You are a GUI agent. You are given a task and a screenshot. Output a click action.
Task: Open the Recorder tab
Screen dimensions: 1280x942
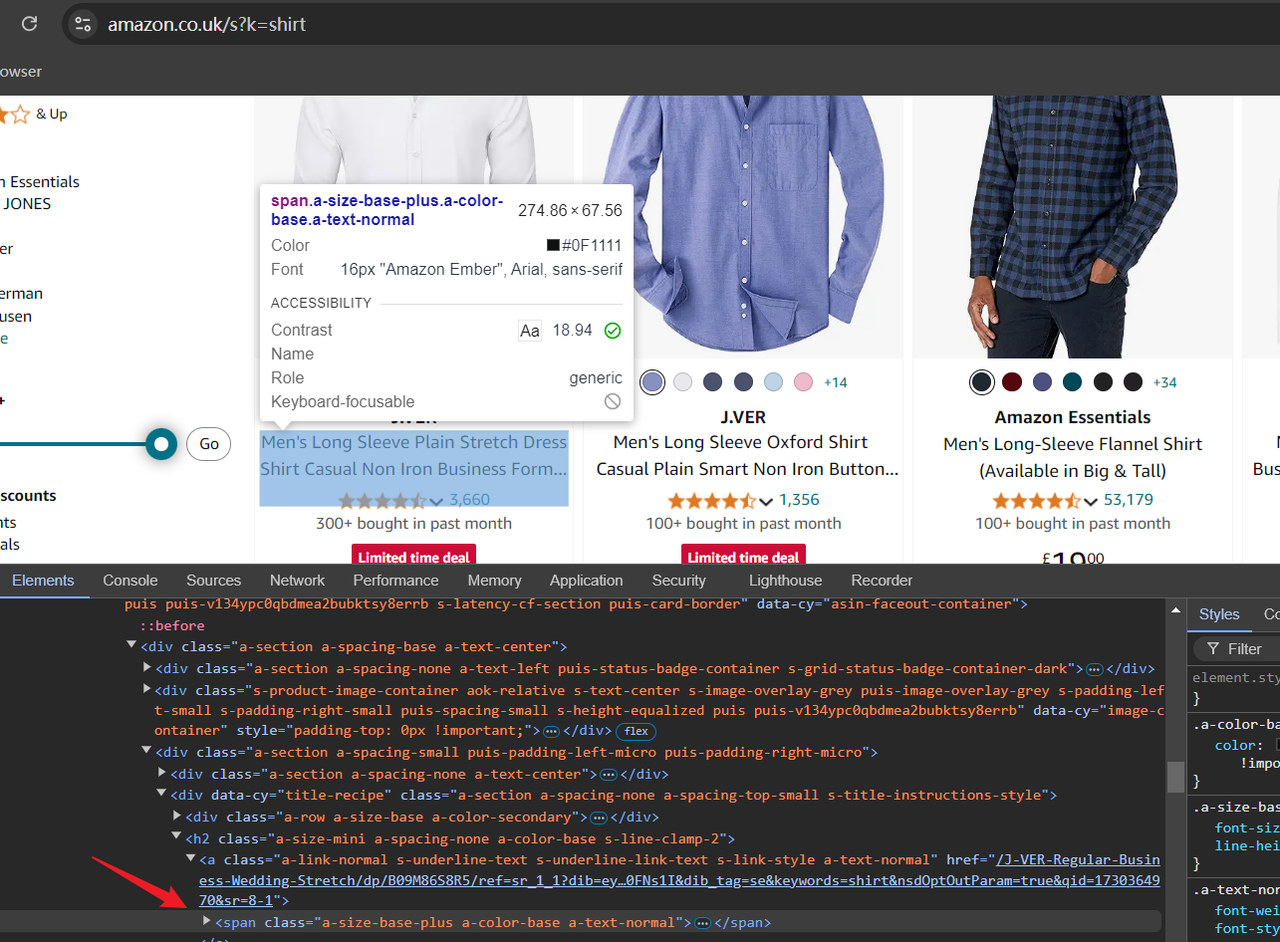point(882,580)
